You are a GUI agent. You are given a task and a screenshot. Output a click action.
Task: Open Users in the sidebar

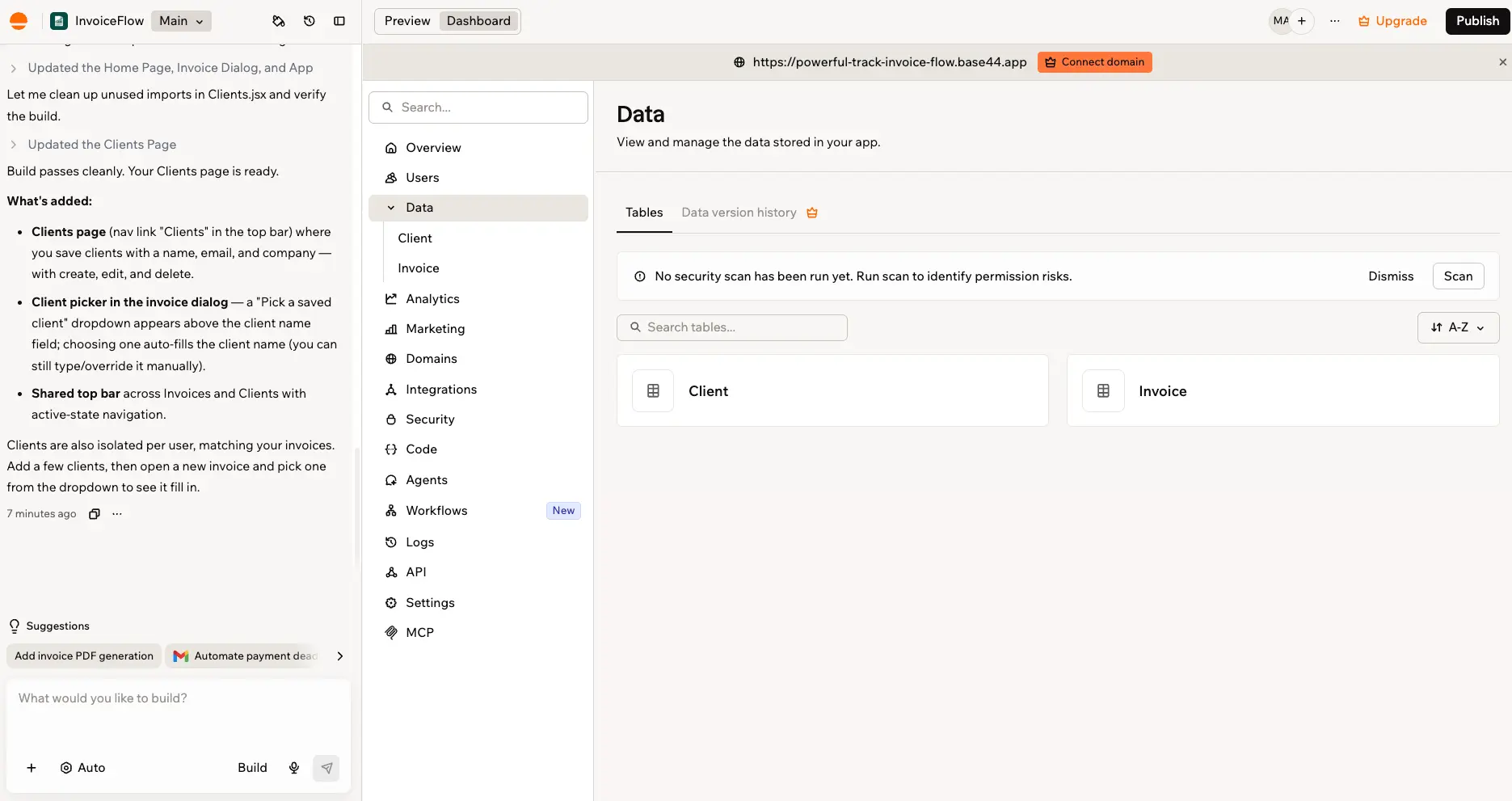click(478, 178)
